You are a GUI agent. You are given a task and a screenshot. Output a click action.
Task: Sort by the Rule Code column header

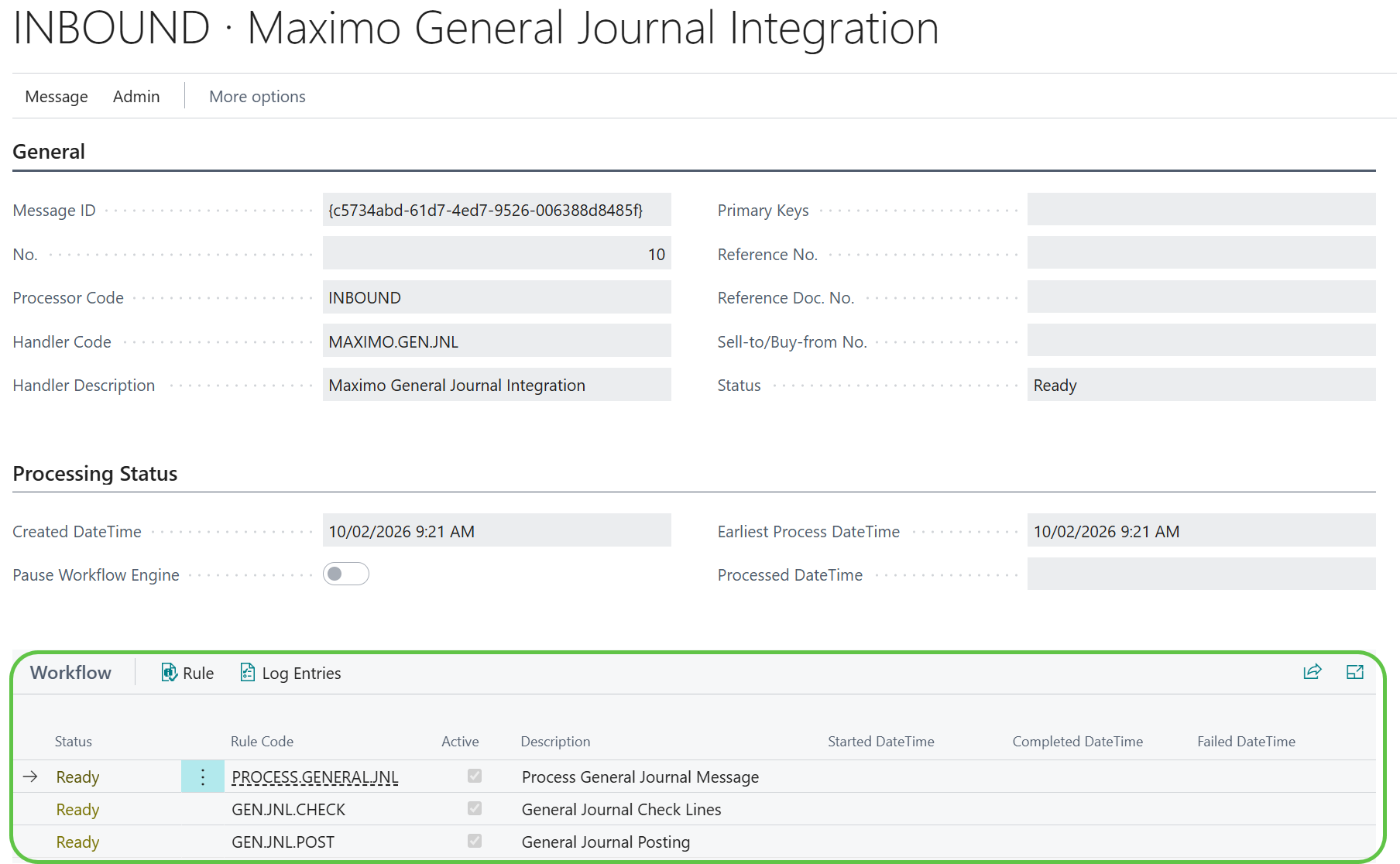[x=262, y=742]
